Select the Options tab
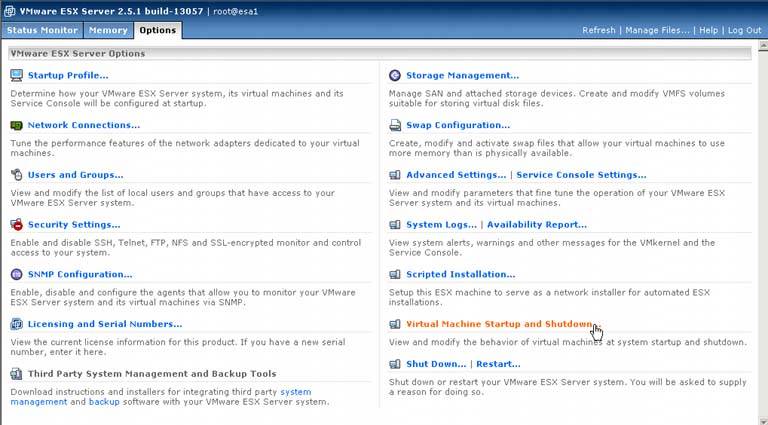This screenshot has height=425, width=768. (157, 30)
